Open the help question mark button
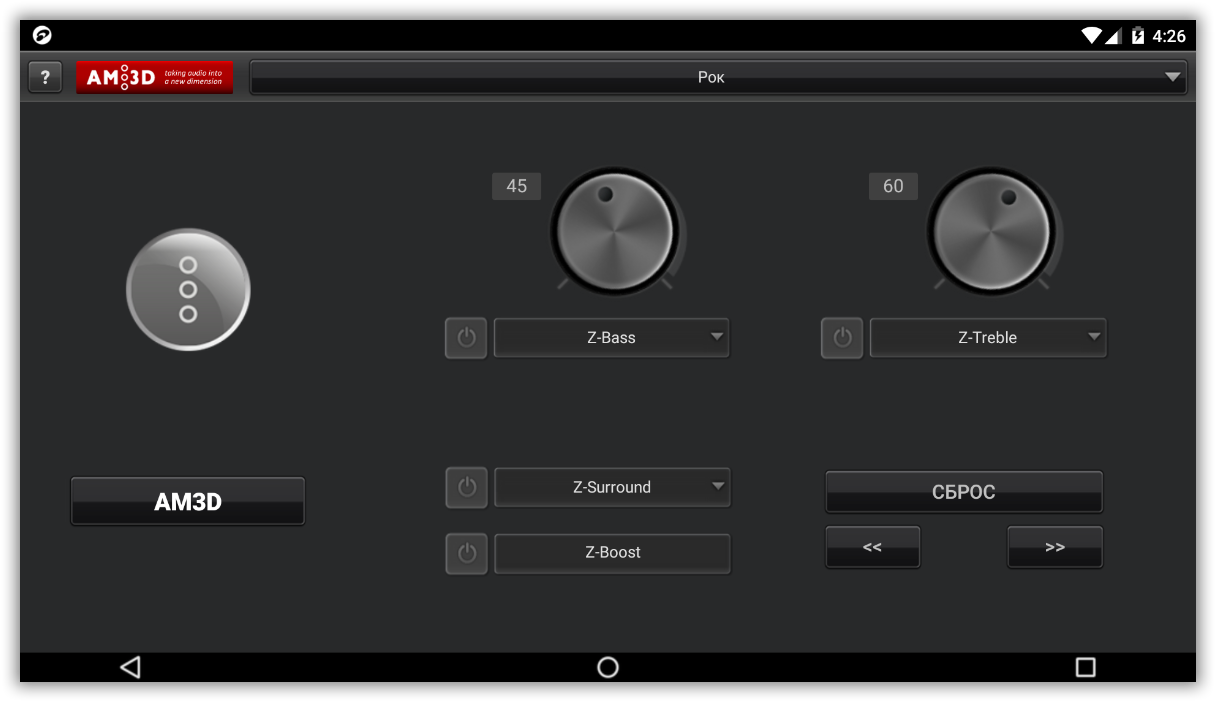The image size is (1216, 702). tap(45, 77)
